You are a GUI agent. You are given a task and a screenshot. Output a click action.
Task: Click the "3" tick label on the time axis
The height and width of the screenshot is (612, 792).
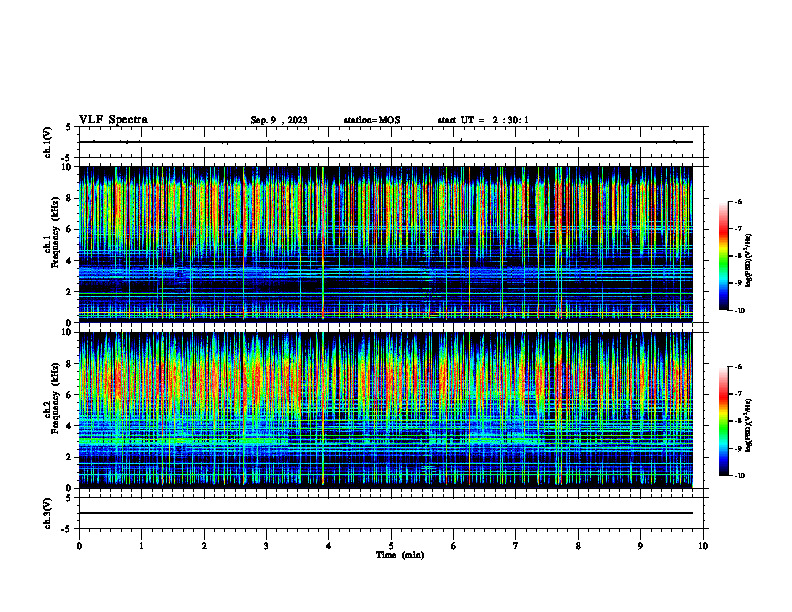pos(266,546)
